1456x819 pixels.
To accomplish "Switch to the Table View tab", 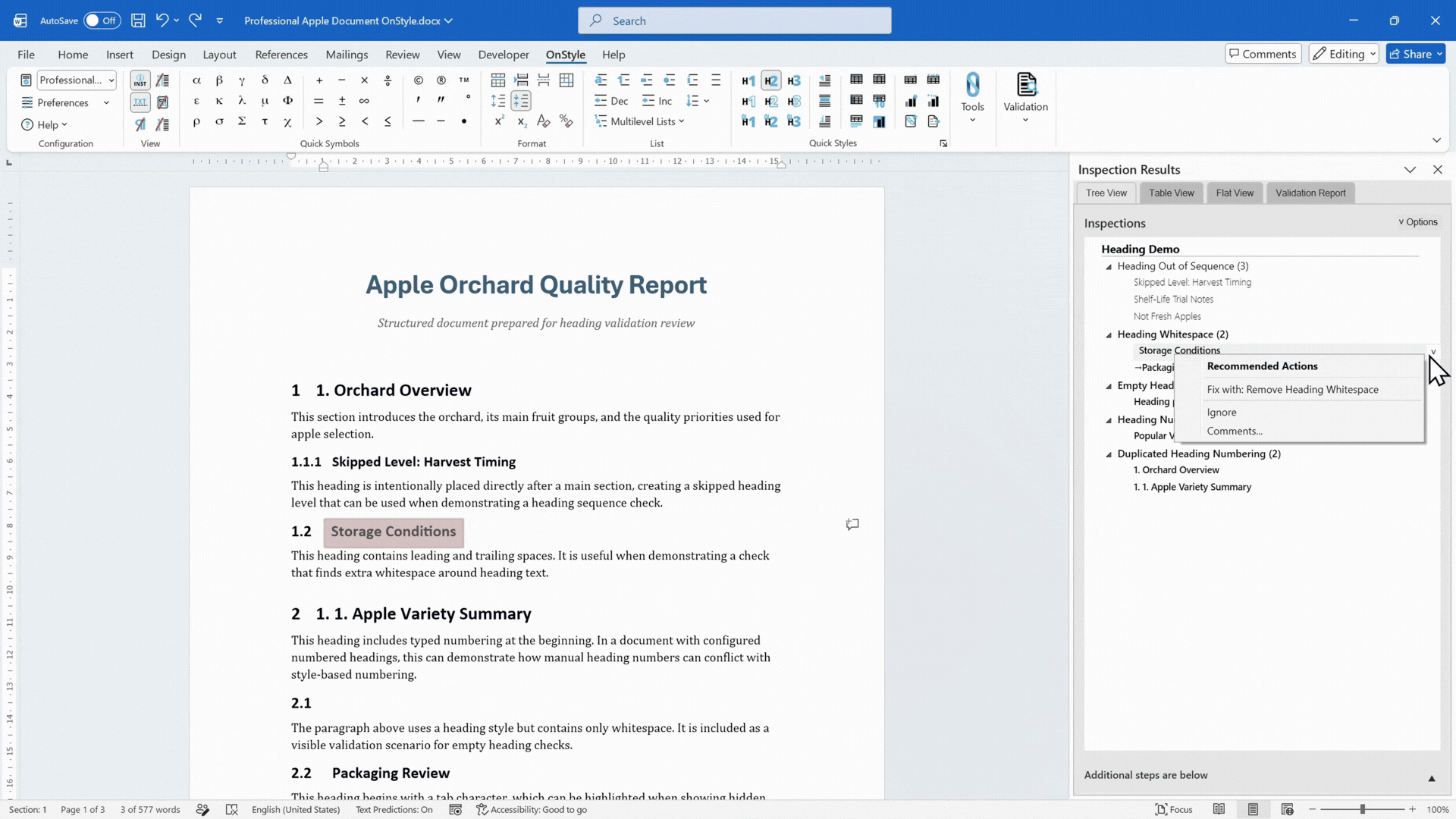I will coord(1171,193).
